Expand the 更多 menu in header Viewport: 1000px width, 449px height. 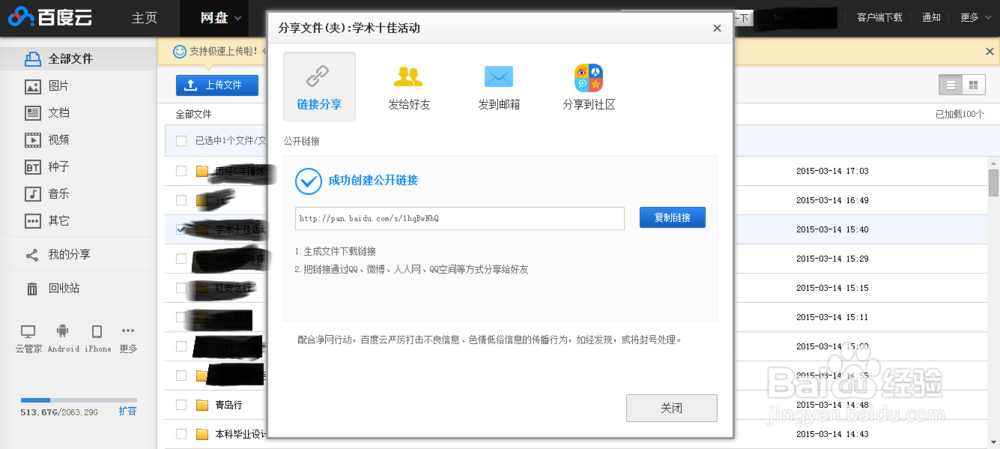[x=974, y=18]
